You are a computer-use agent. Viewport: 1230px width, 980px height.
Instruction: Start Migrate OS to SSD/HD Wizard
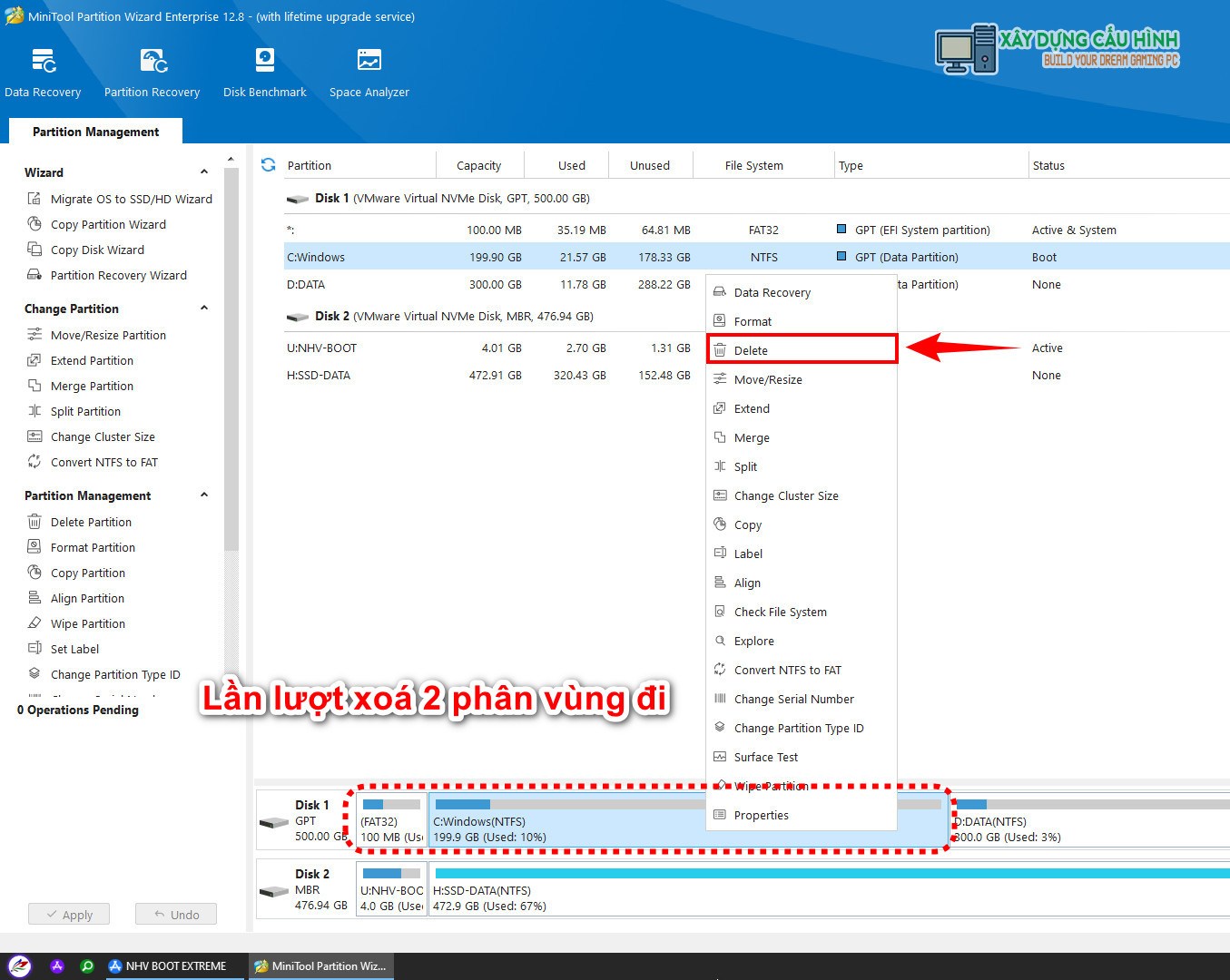pyautogui.click(x=120, y=199)
